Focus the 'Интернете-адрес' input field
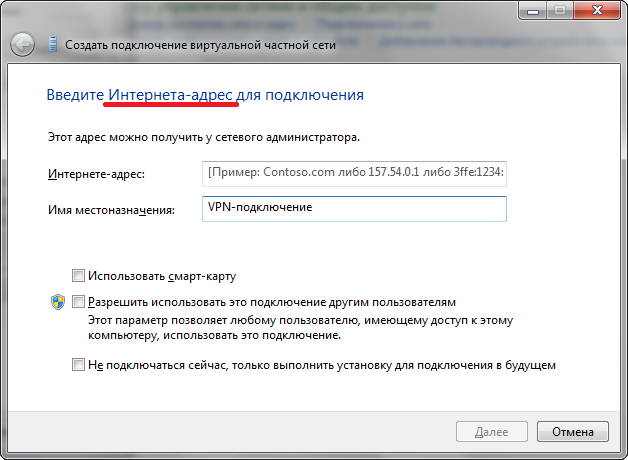The height and width of the screenshot is (460, 628). pyautogui.click(x=354, y=173)
